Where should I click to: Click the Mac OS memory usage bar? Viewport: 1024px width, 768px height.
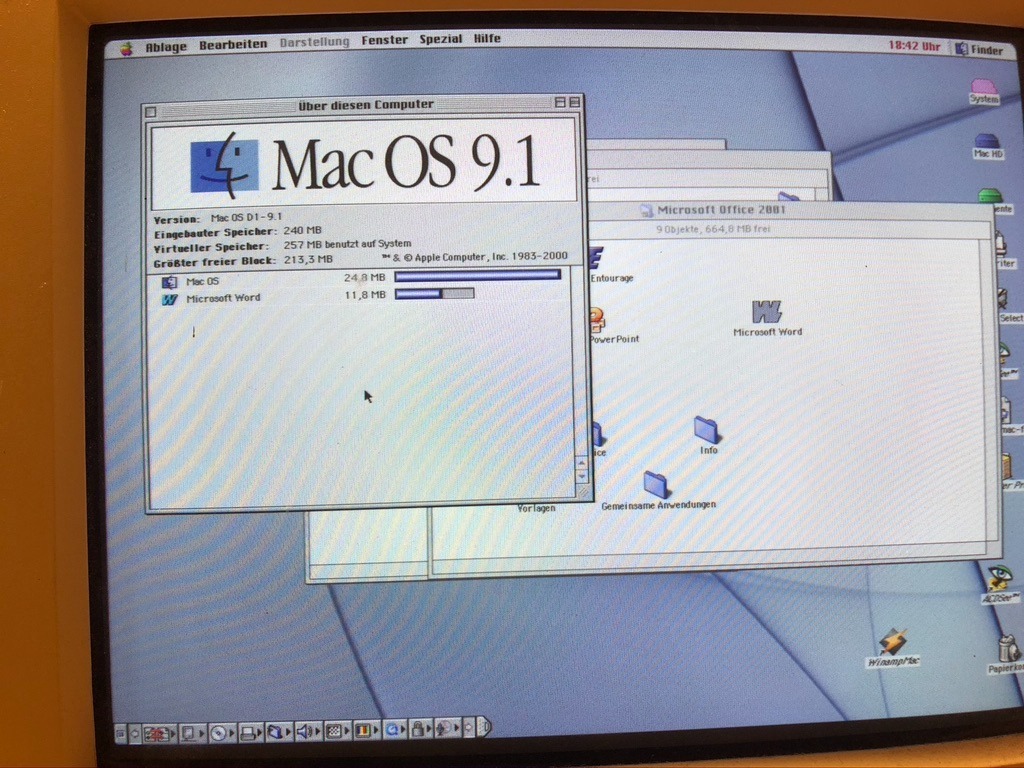477,276
